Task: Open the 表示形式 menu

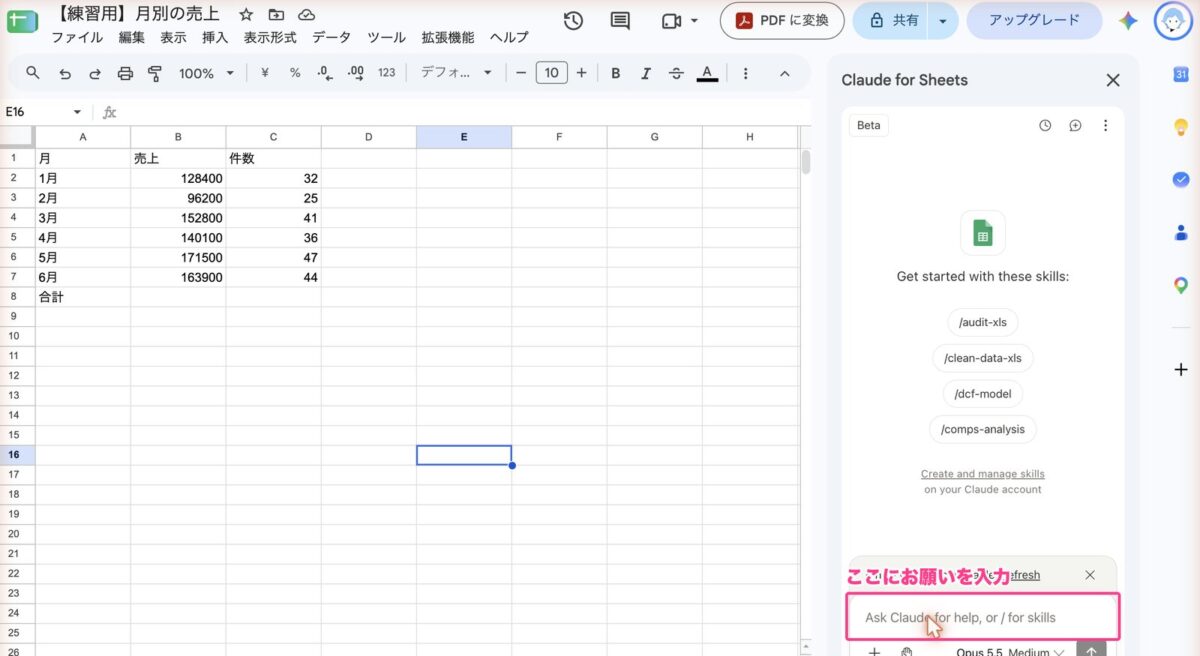Action: coord(270,37)
